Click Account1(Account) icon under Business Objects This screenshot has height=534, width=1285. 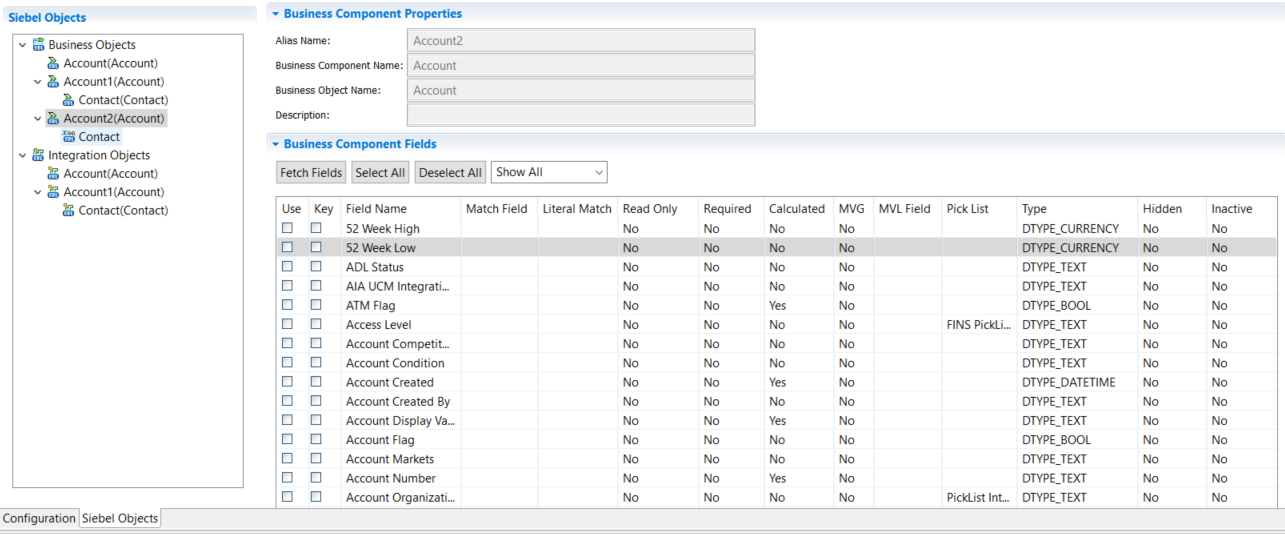tap(53, 82)
